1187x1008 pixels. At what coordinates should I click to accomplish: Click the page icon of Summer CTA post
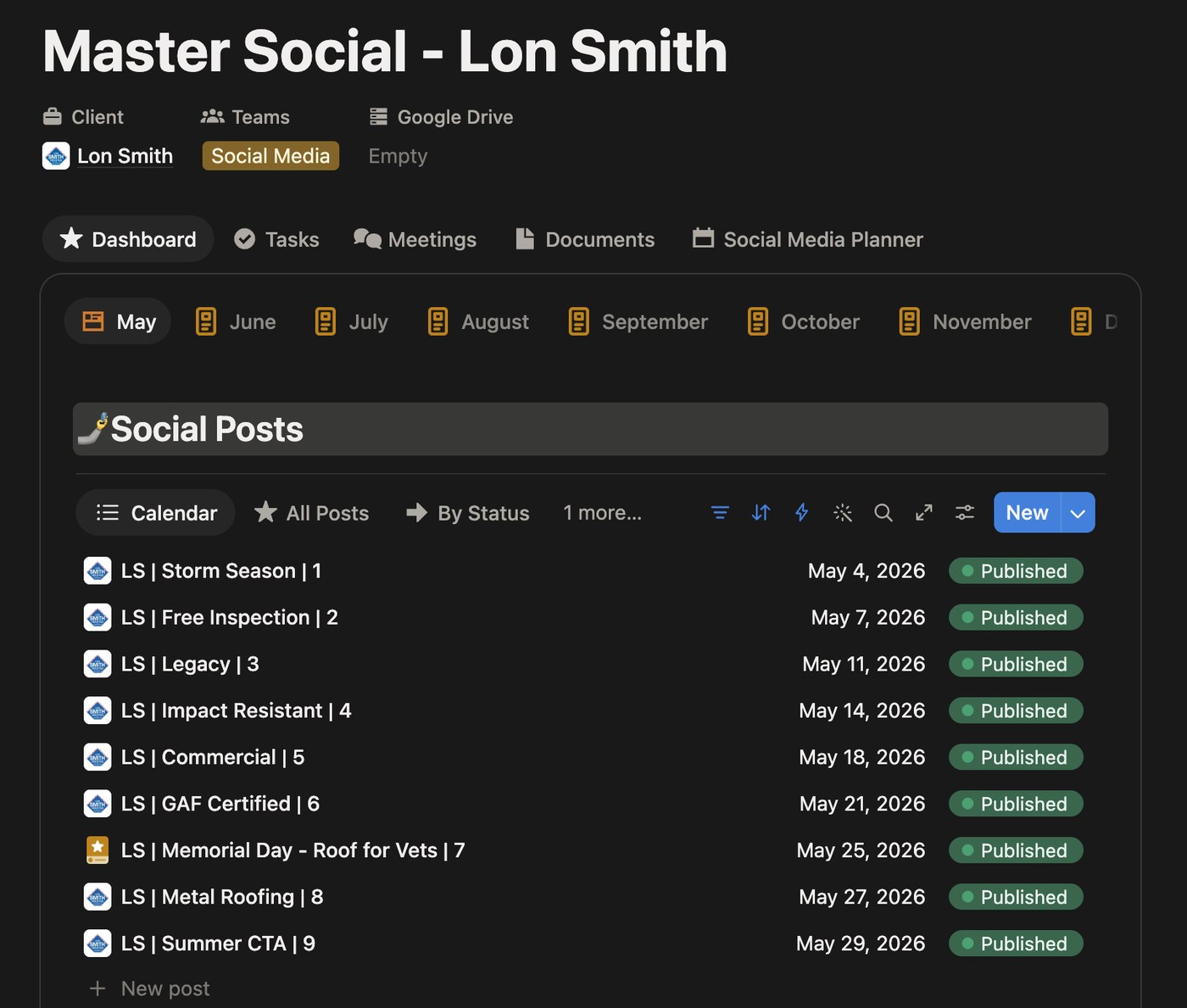pos(98,944)
